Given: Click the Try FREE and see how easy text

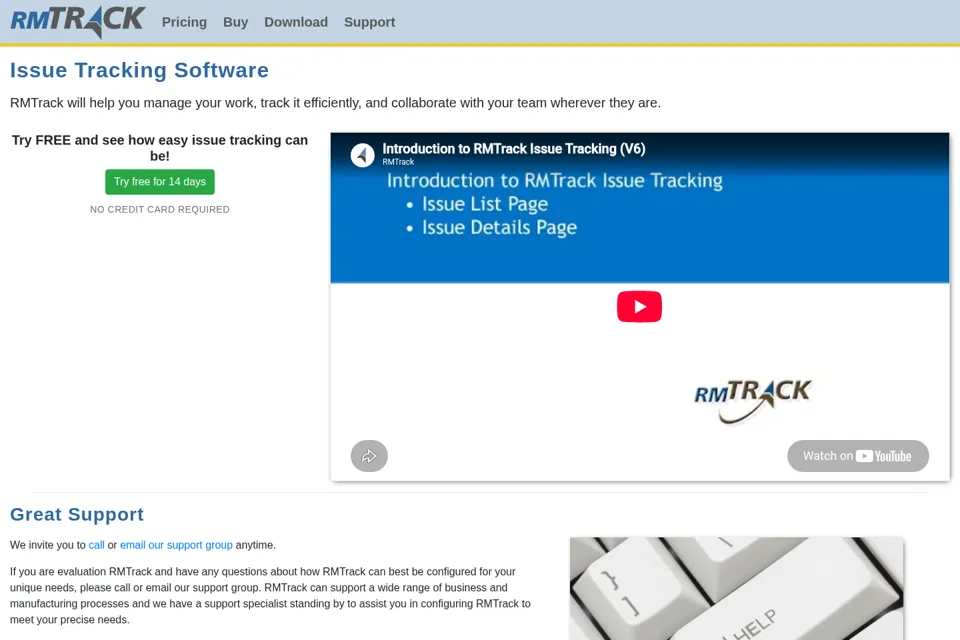Looking at the screenshot, I should tap(160, 148).
